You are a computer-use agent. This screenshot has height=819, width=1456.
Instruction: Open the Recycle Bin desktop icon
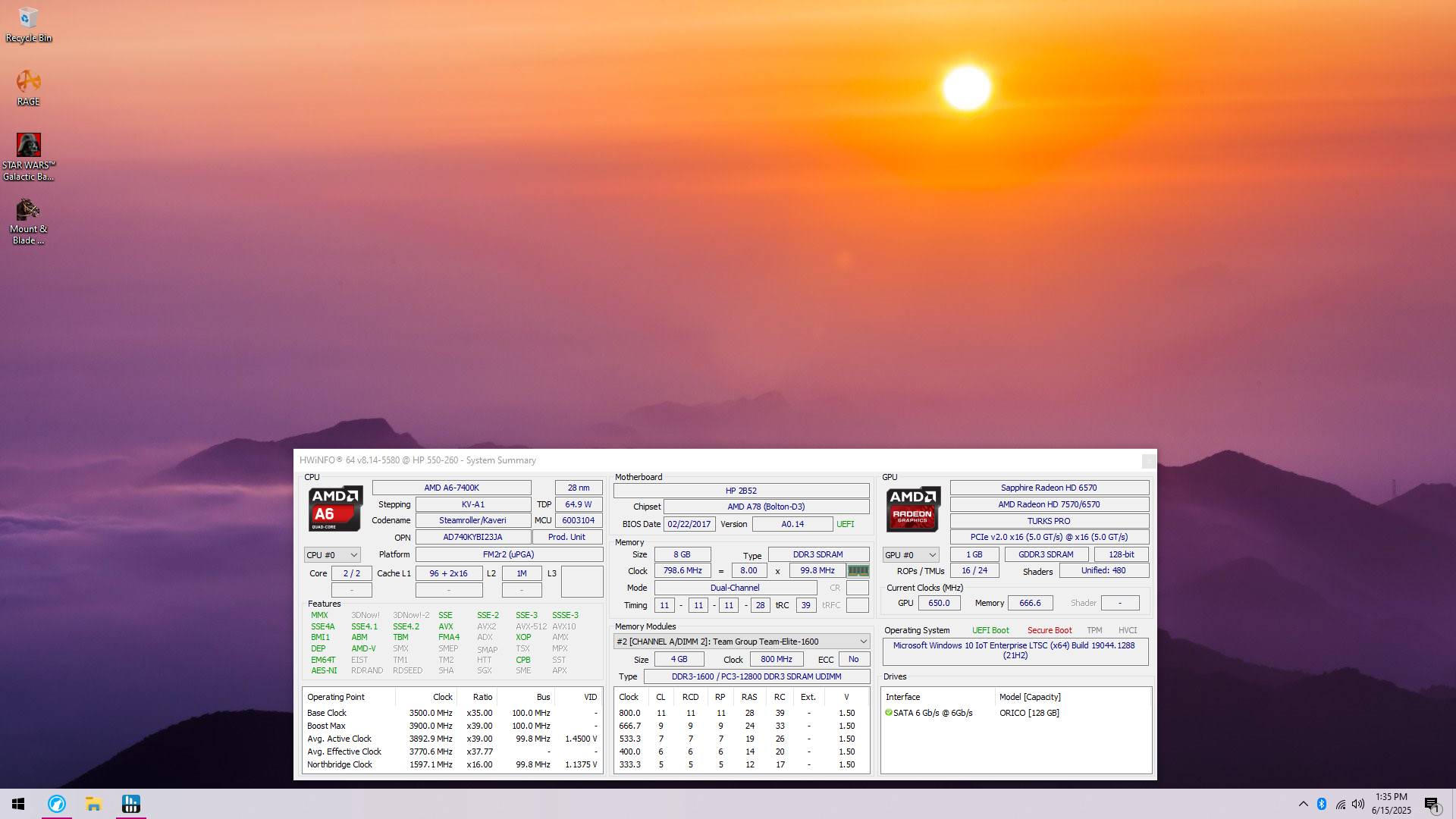tap(28, 24)
